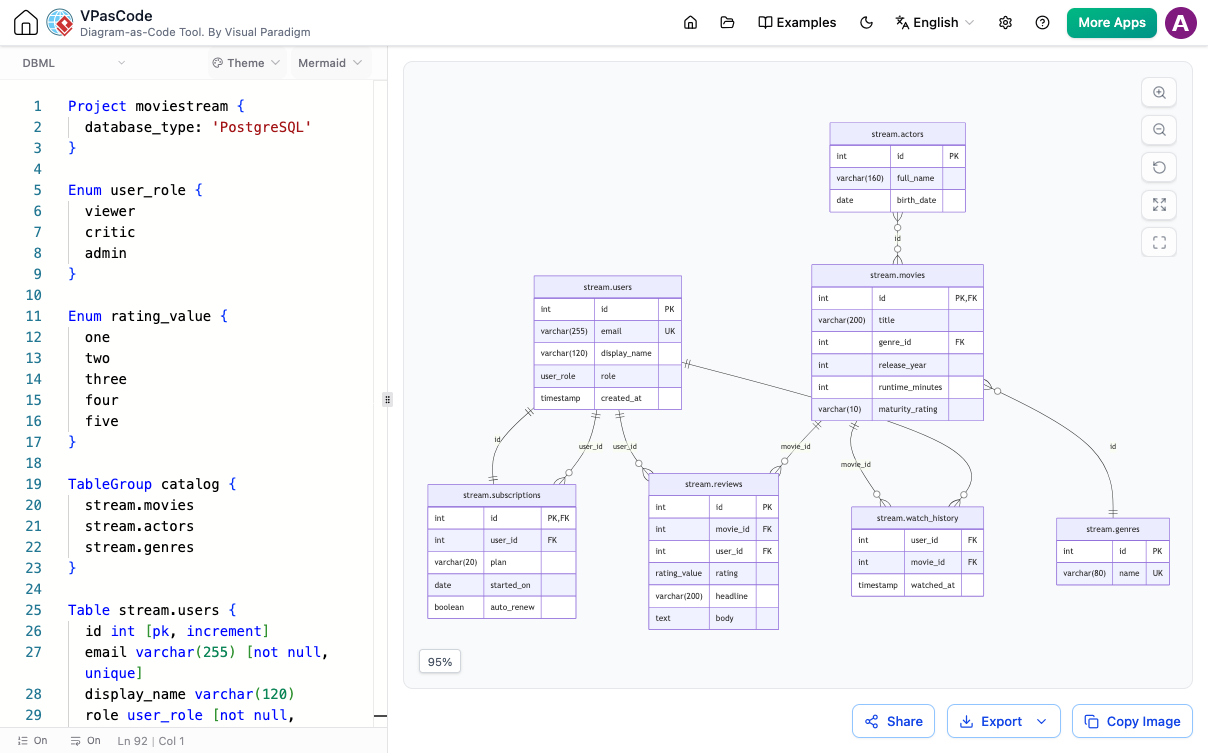Screen dimensions: 1208x753
Task: Open the Mermaid renderer dropdown
Action: tap(330, 63)
